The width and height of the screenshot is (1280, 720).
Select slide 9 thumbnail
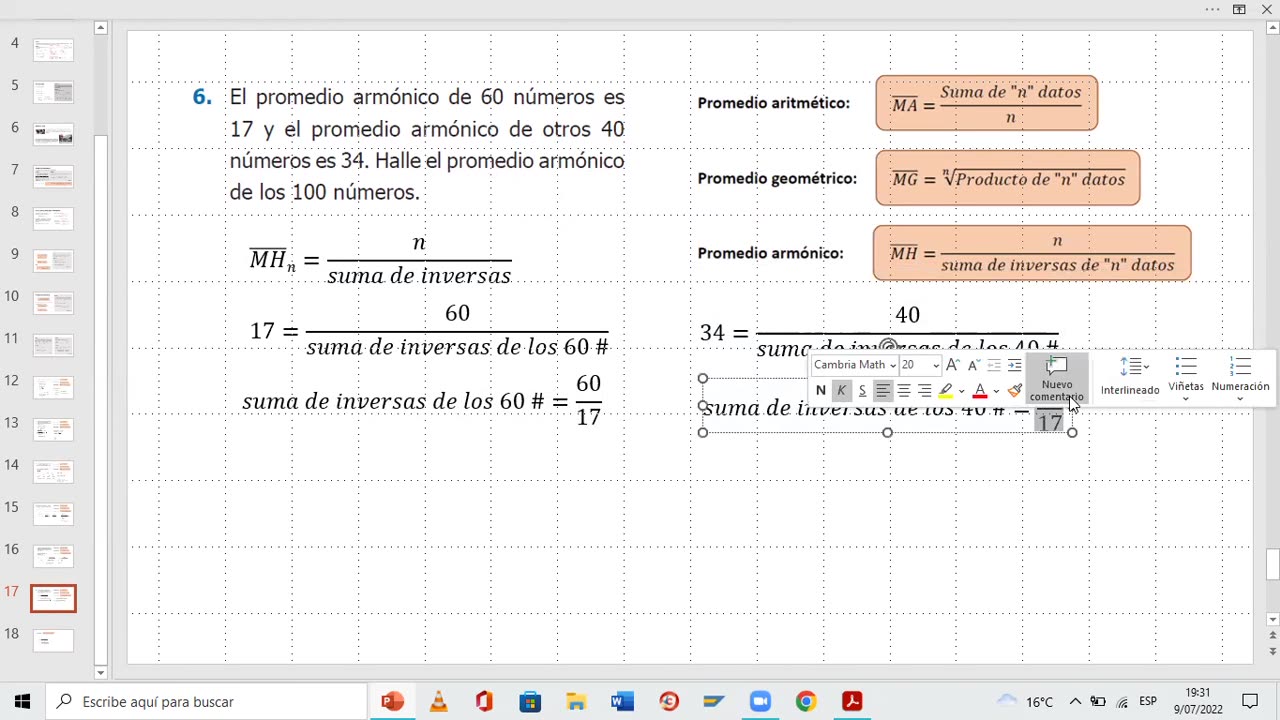point(54,261)
